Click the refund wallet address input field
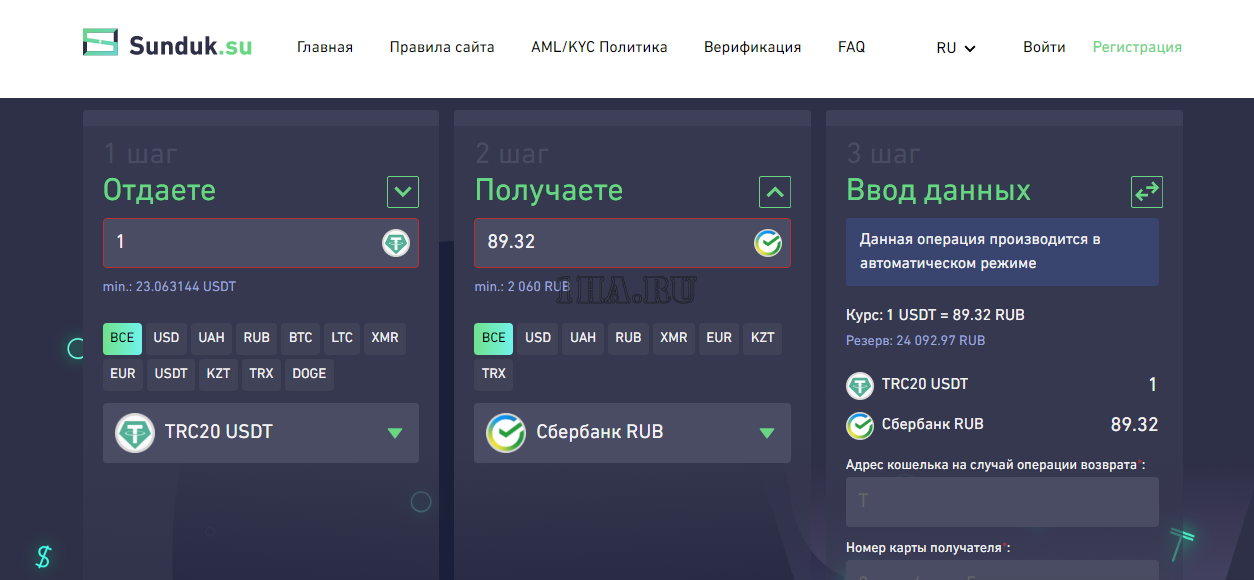 (x=1002, y=501)
